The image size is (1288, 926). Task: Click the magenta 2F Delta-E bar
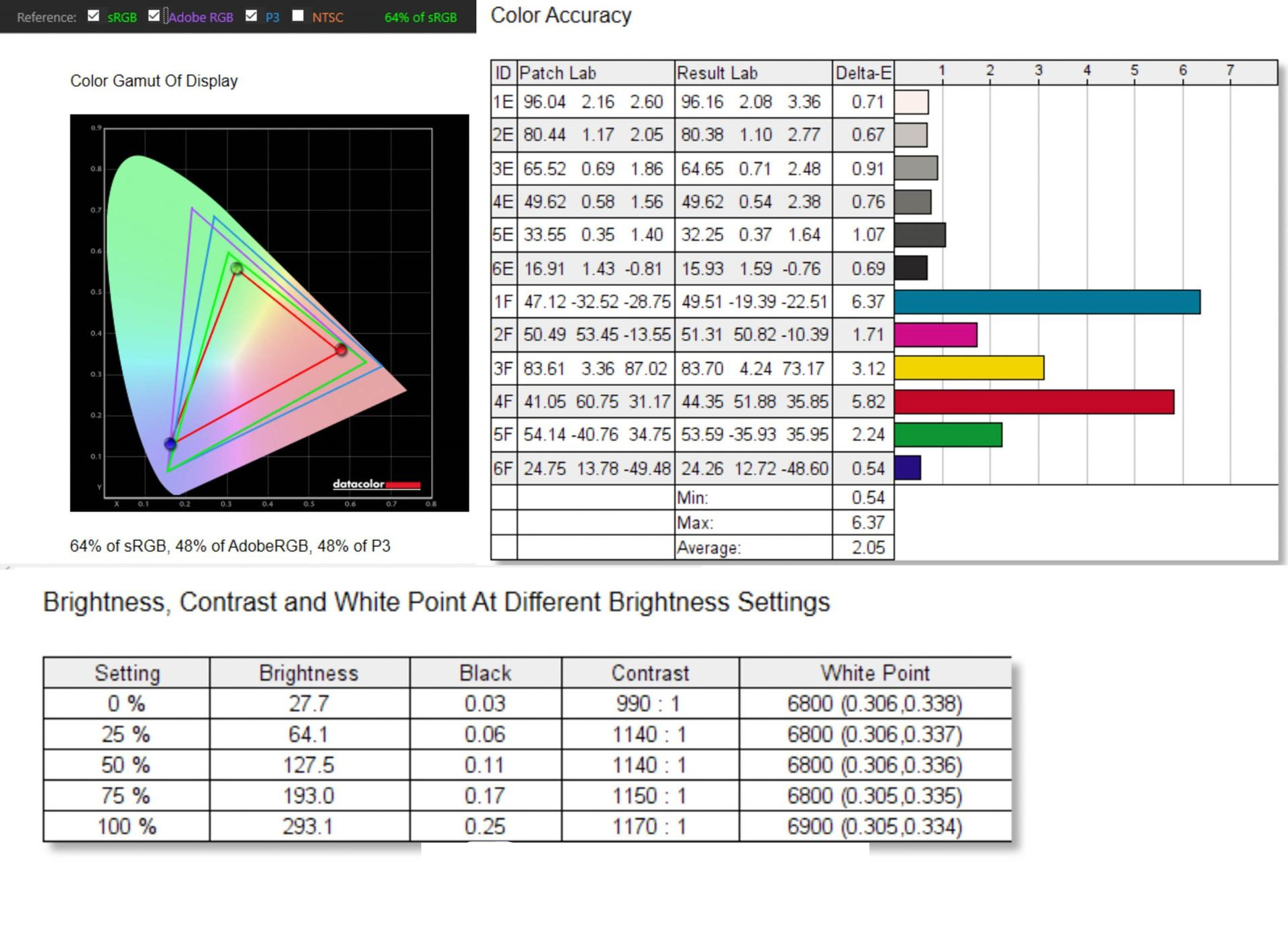tap(935, 335)
